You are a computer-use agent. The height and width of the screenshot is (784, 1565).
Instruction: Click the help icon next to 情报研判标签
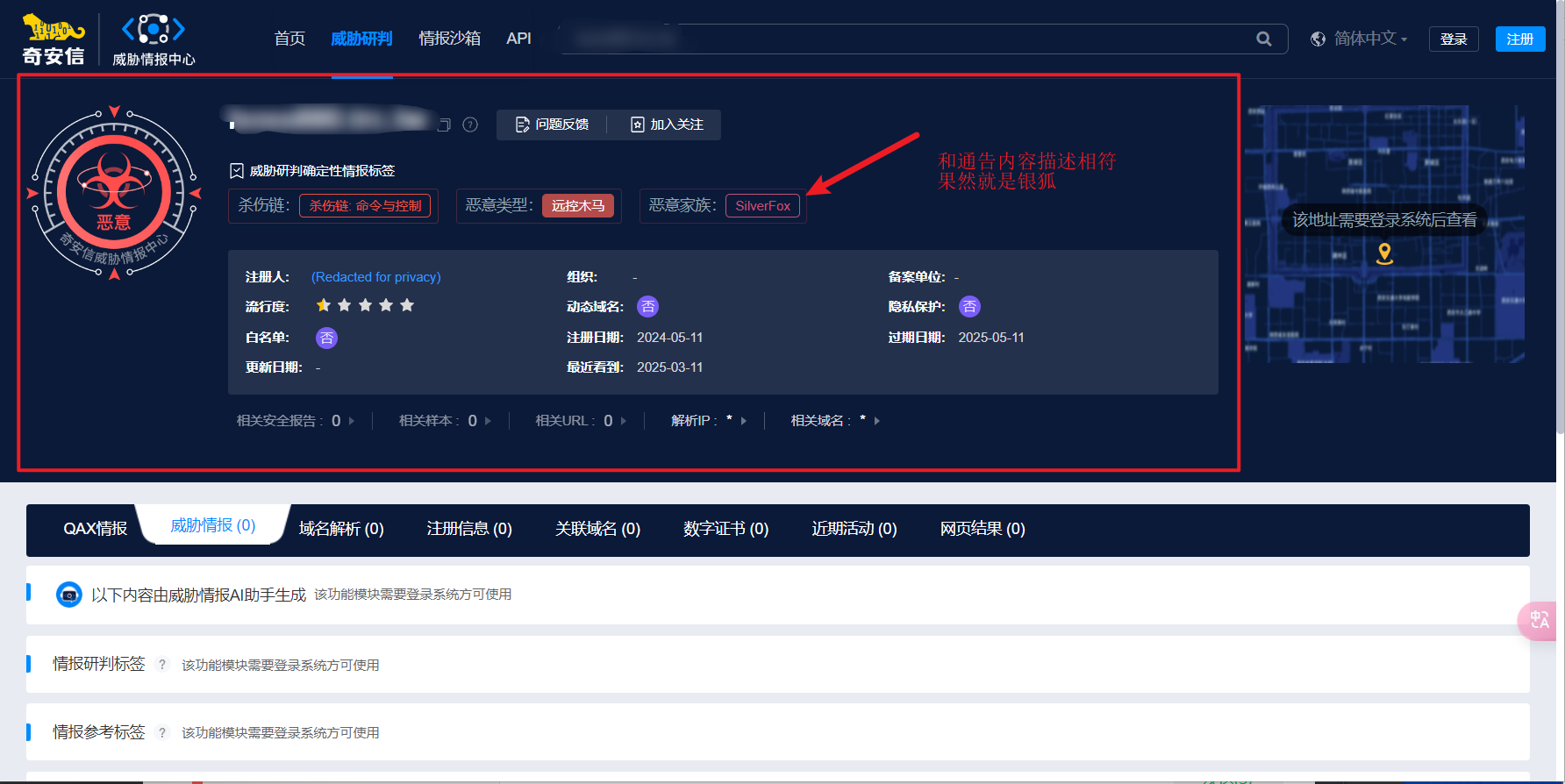tap(161, 665)
